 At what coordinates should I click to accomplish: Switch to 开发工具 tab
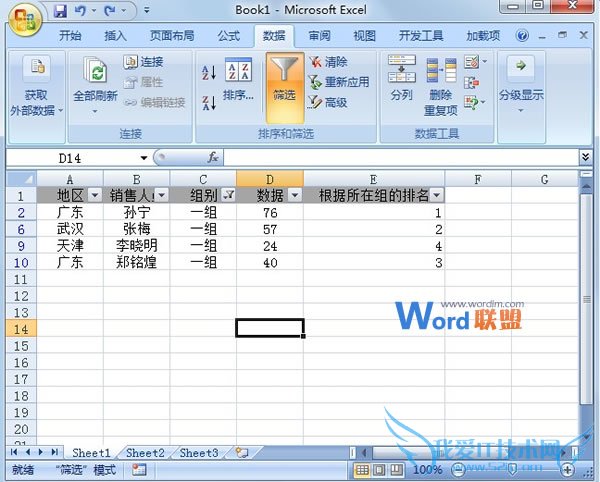click(x=421, y=36)
